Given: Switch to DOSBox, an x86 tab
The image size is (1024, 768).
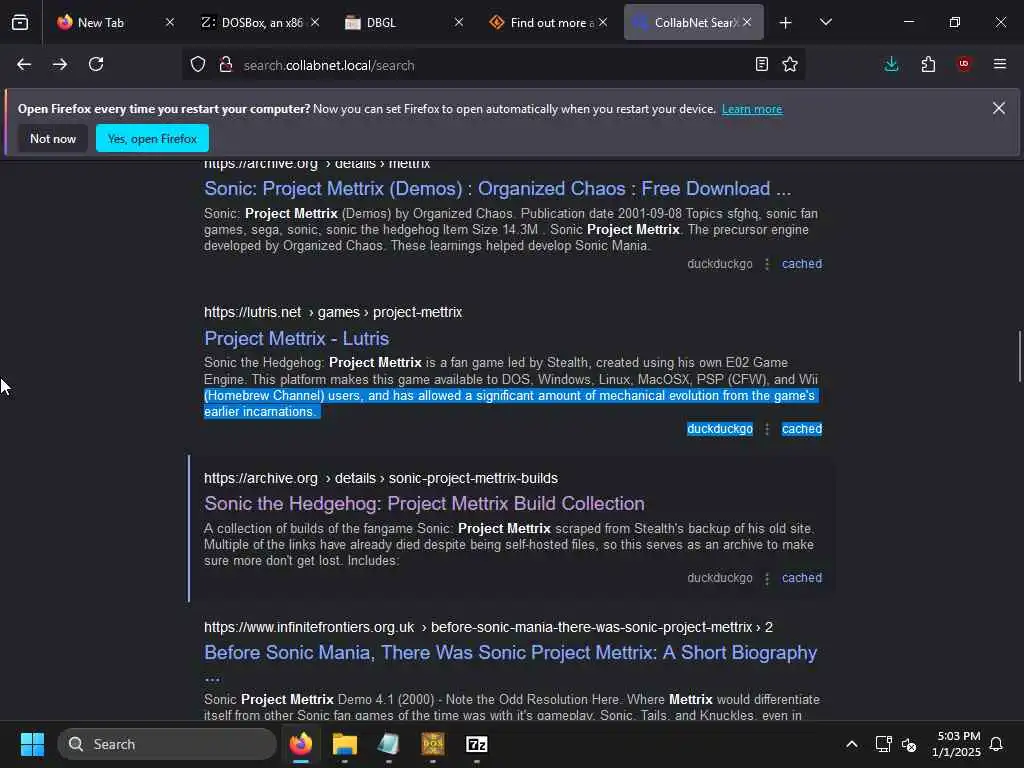Looking at the screenshot, I should point(255,22).
